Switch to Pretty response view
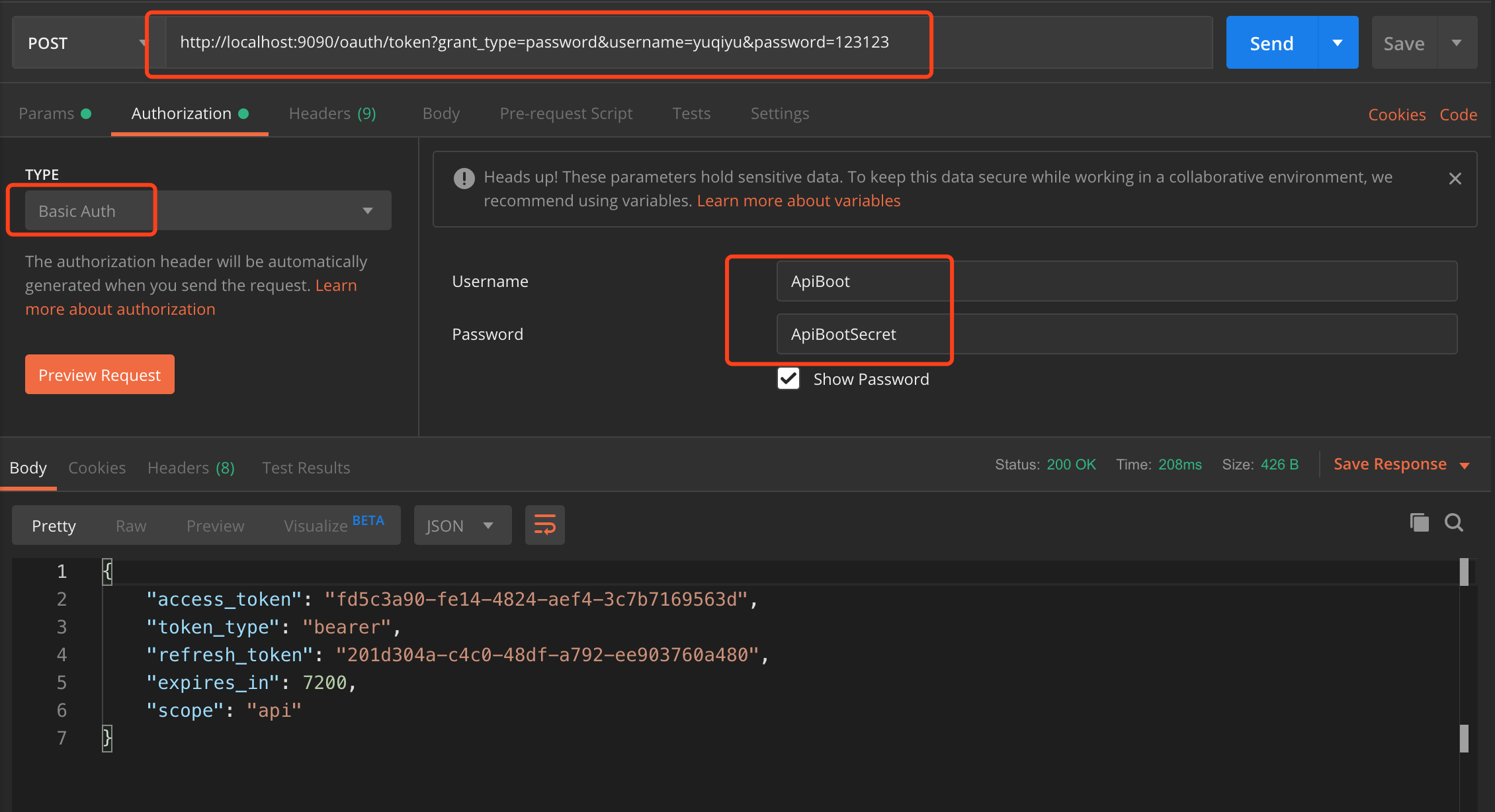The height and width of the screenshot is (812, 1495). [54, 526]
